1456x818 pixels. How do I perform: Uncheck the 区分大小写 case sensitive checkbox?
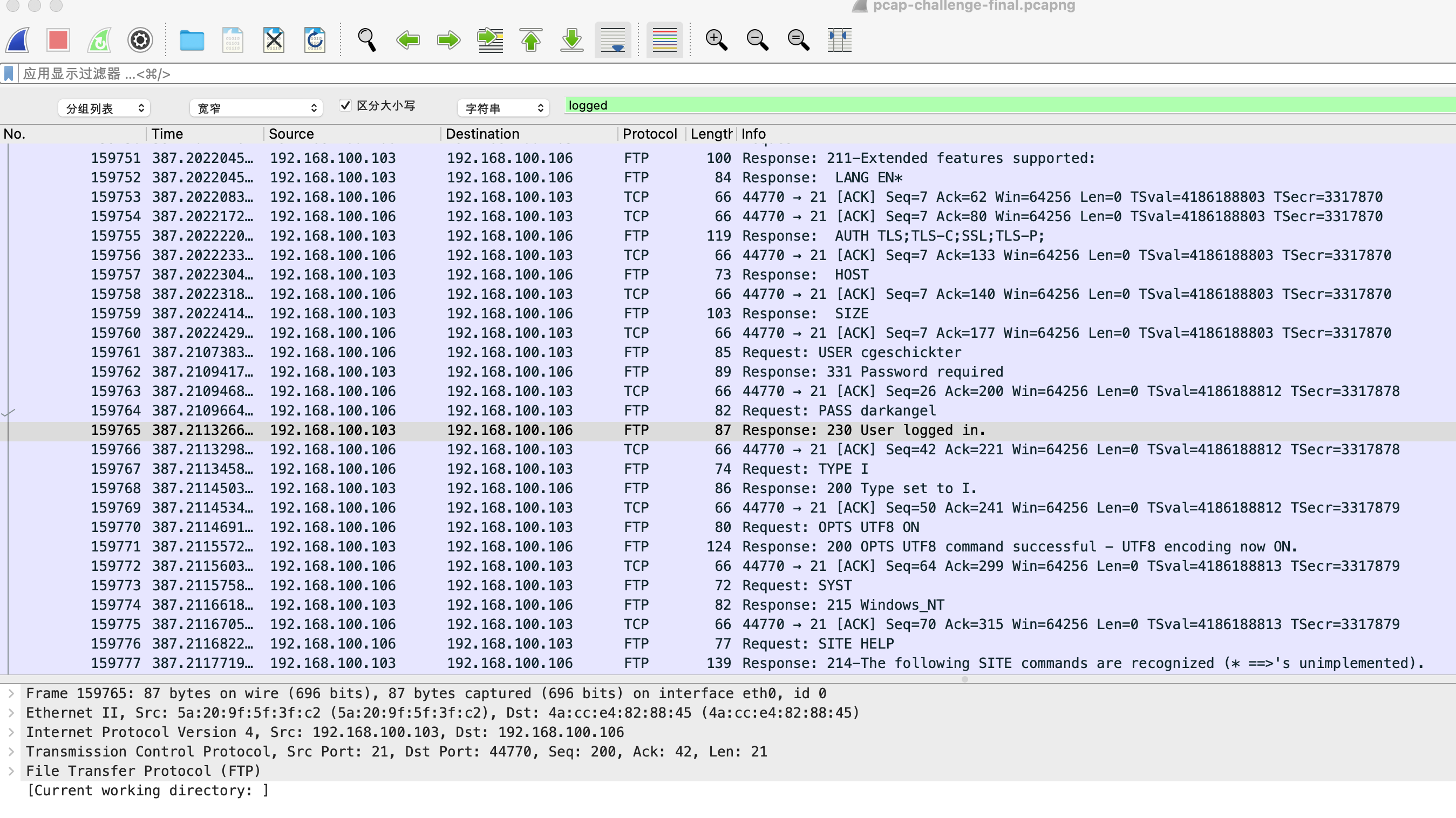[x=345, y=105]
